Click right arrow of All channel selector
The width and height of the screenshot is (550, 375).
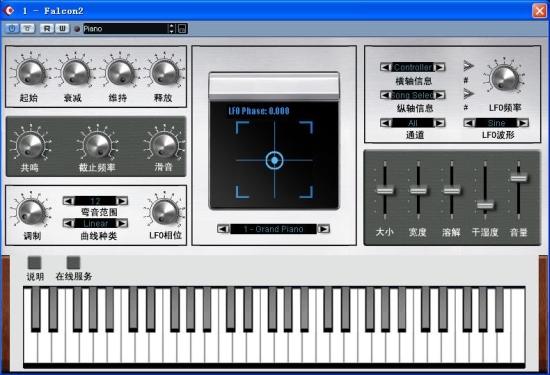coord(440,123)
